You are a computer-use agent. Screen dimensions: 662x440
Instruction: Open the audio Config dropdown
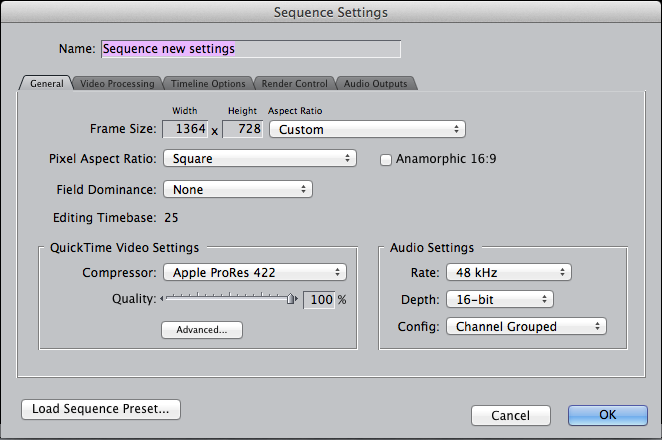point(525,326)
